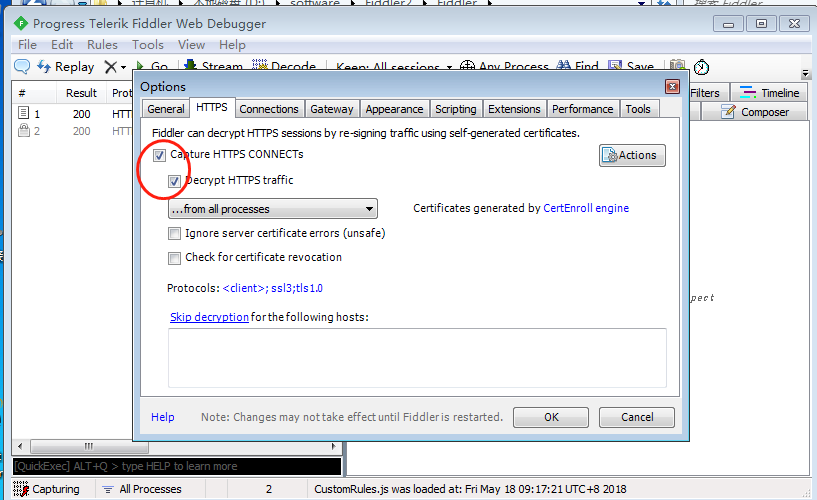The width and height of the screenshot is (817, 500).
Task: Open the View menu
Action: point(191,45)
